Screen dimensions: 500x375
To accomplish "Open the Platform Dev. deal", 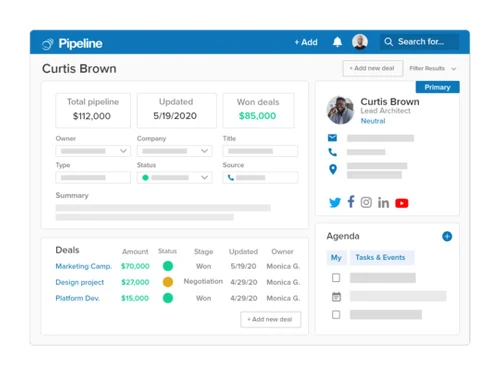I will tap(78, 298).
